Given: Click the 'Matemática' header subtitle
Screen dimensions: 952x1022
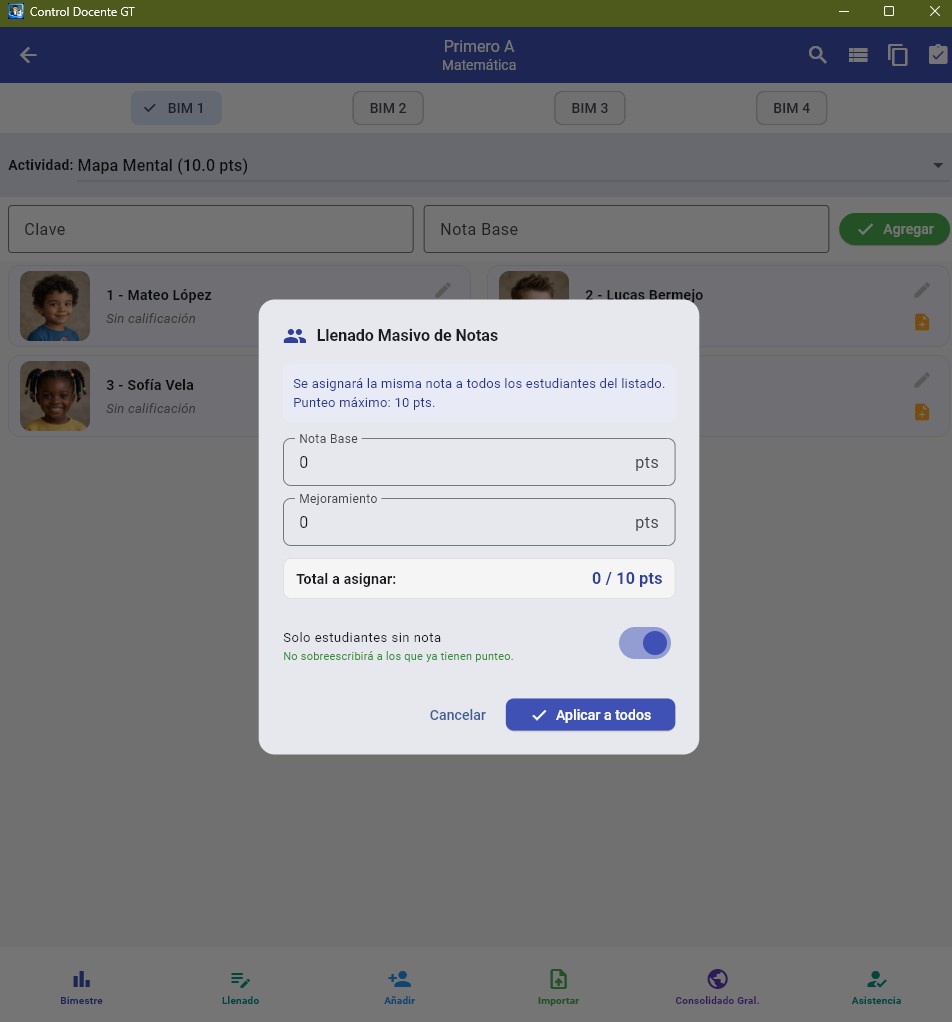Looking at the screenshot, I should coord(479,65).
